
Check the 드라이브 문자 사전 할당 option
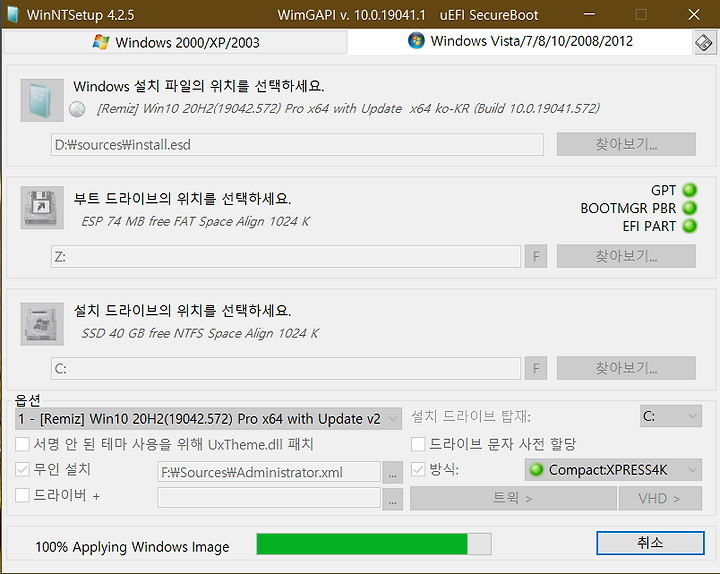(x=418, y=444)
